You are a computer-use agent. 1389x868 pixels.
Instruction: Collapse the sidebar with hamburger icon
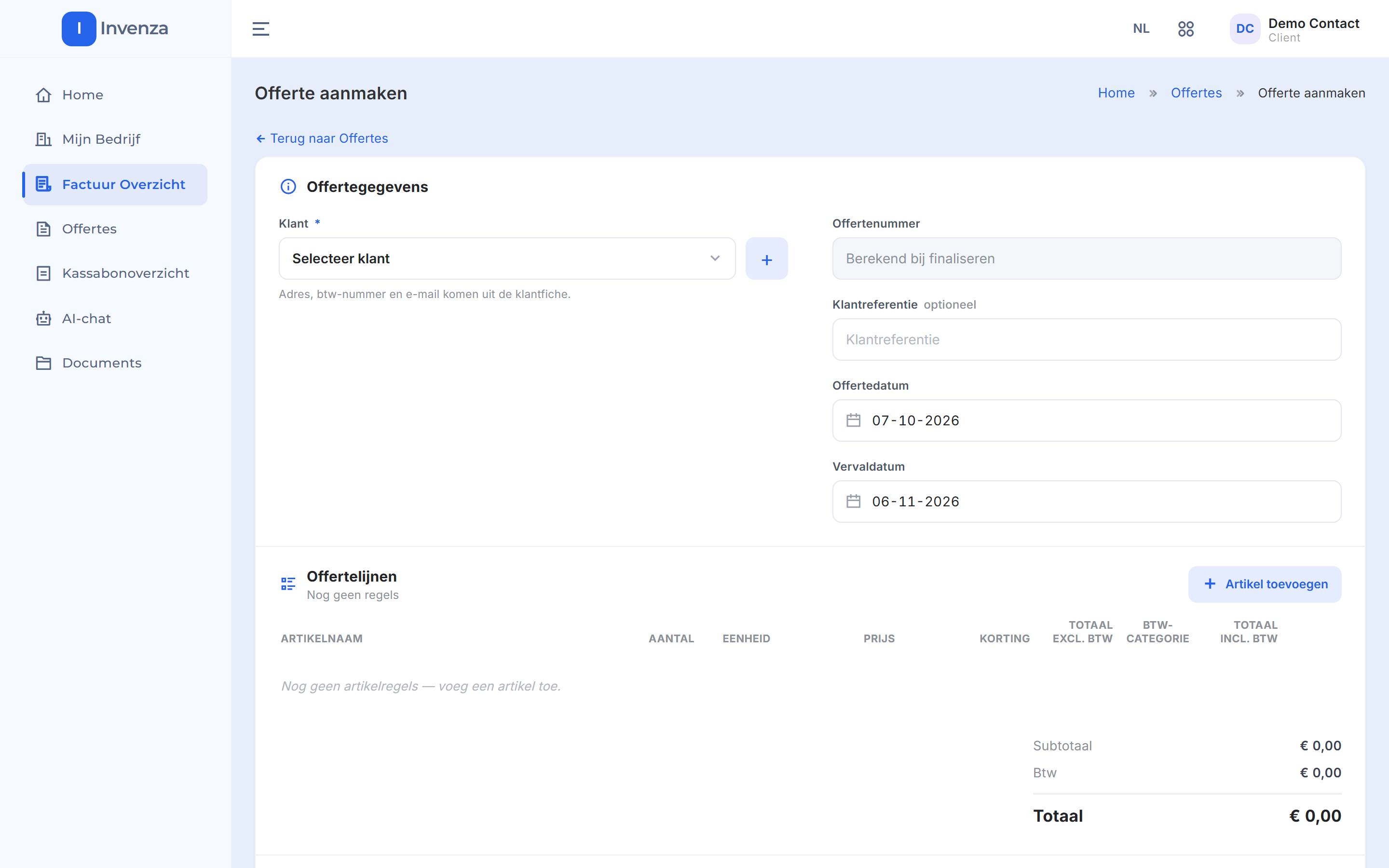pos(260,29)
